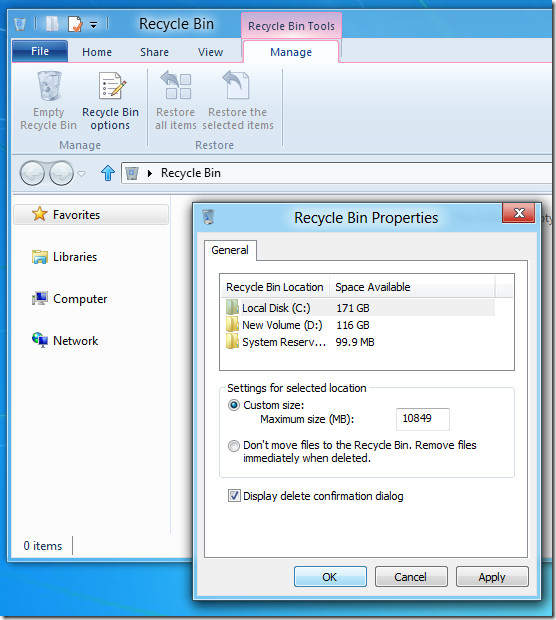Screen dimensions: 556x620
Task: Switch to the Home ribbon tab
Action: (97, 52)
